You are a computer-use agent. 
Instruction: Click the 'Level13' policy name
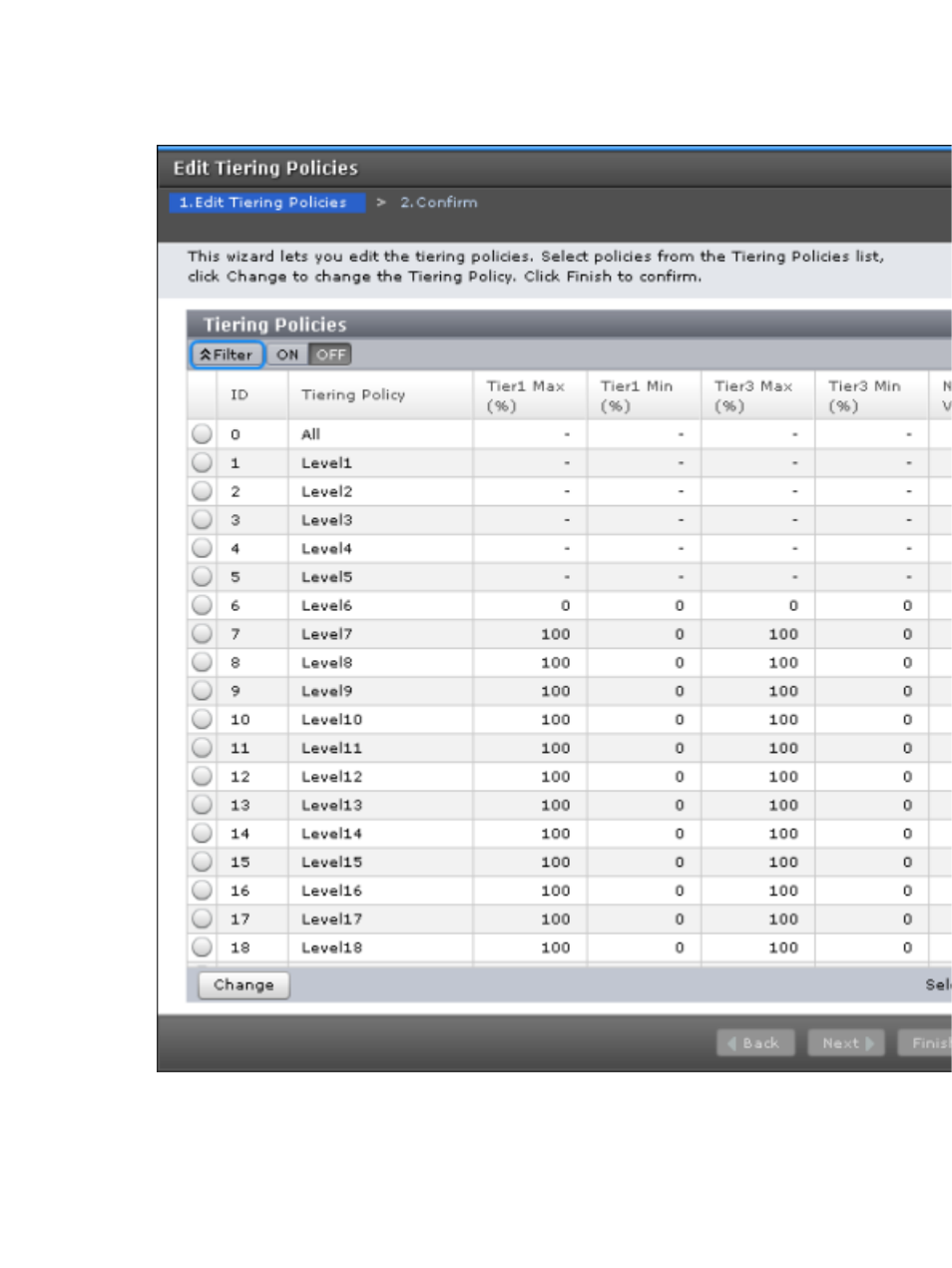[x=331, y=805]
